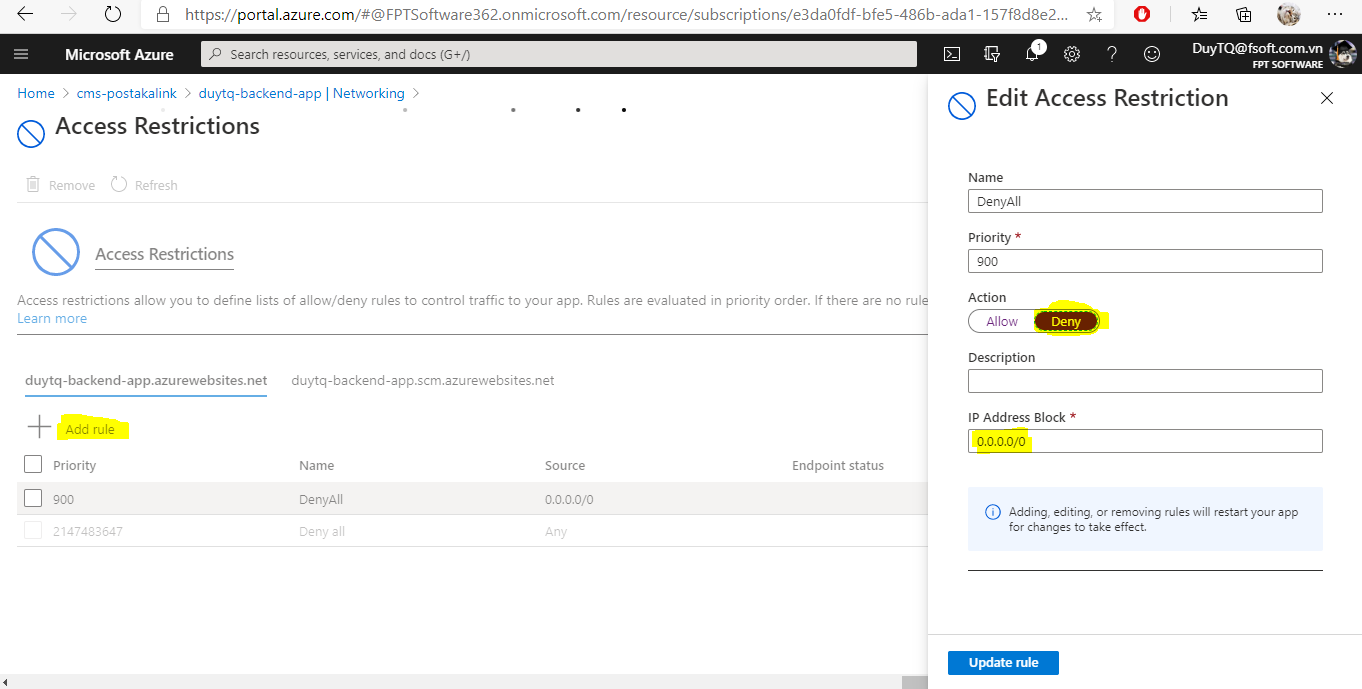1362x689 pixels.
Task: Open the Azure portal hamburger menu
Action: pyautogui.click(x=22, y=54)
